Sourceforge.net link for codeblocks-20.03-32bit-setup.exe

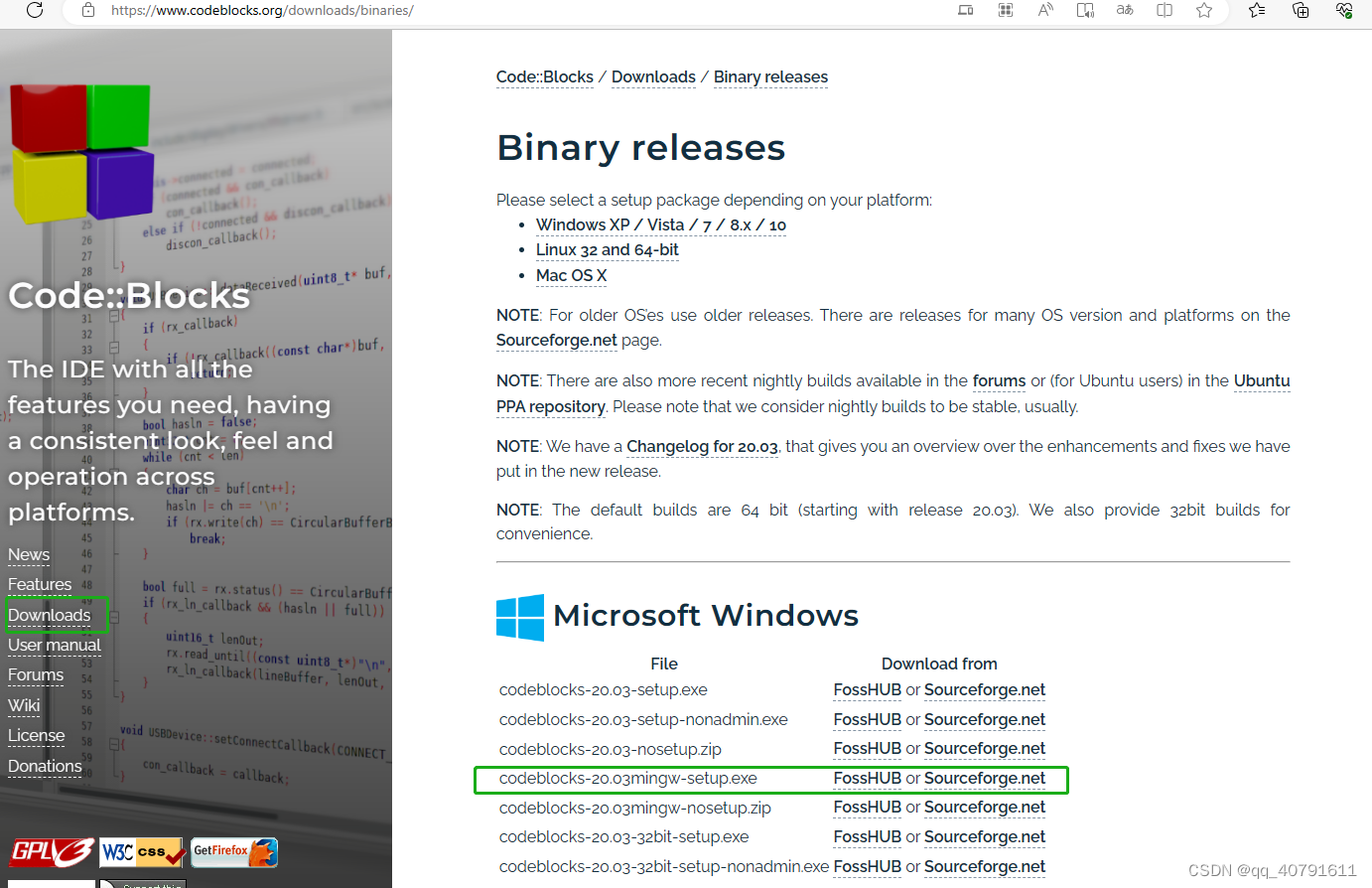point(985,836)
